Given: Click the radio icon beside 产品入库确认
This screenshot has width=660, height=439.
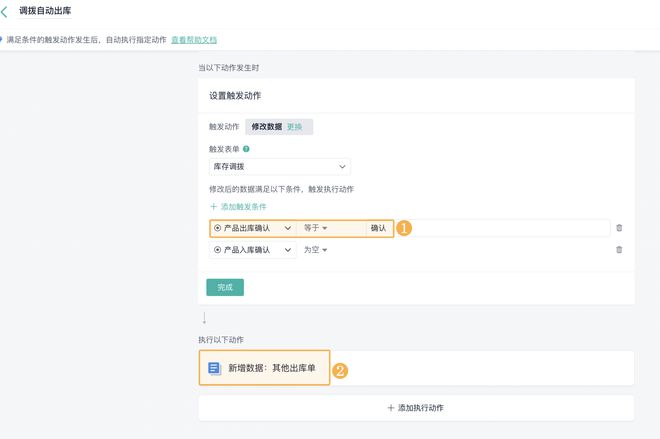Looking at the screenshot, I should click(x=218, y=250).
